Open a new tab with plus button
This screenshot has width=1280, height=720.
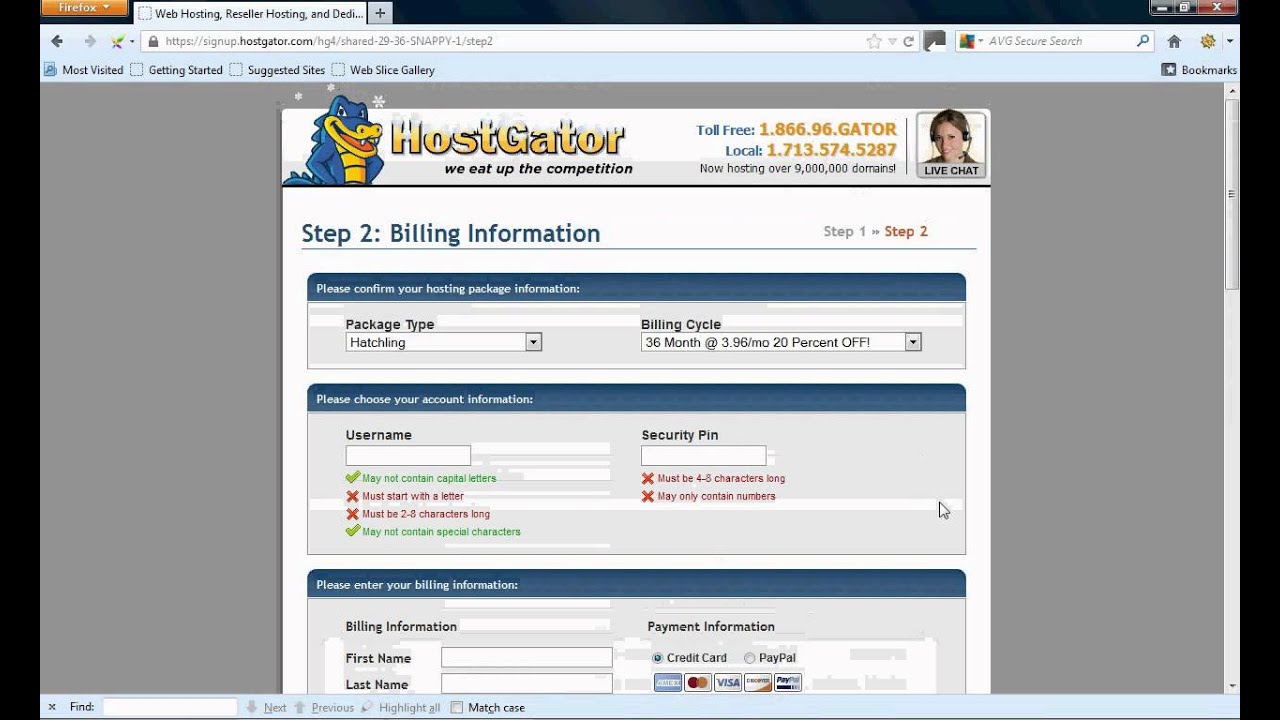point(380,13)
